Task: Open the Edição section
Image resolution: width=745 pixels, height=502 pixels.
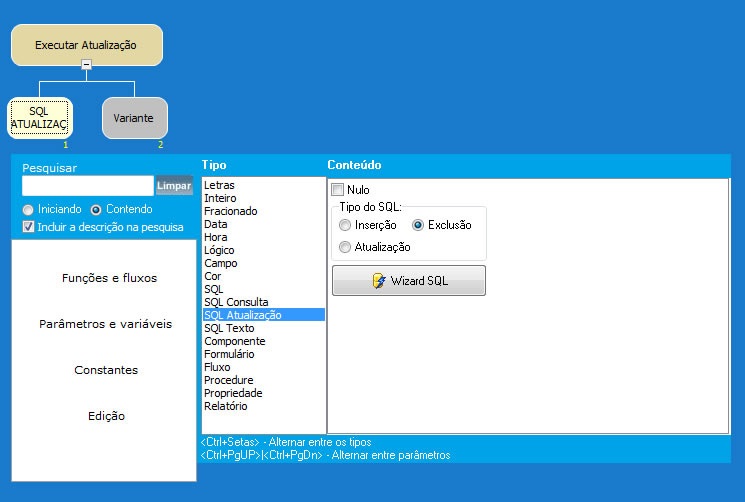Action: point(106,416)
